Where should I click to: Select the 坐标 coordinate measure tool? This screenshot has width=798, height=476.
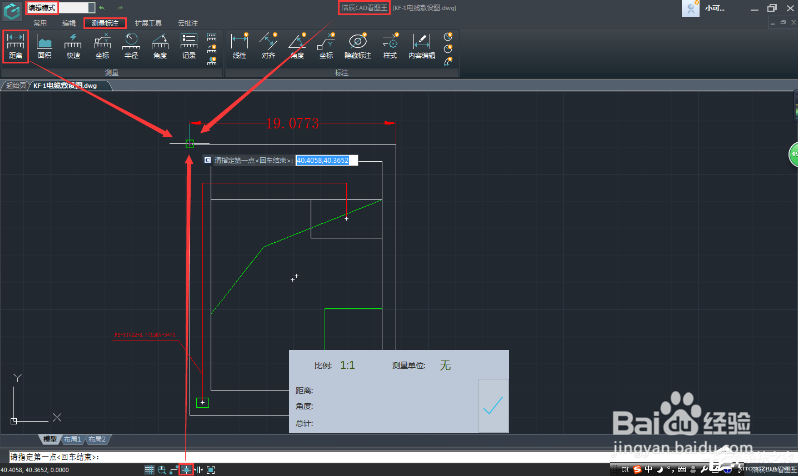coord(102,45)
